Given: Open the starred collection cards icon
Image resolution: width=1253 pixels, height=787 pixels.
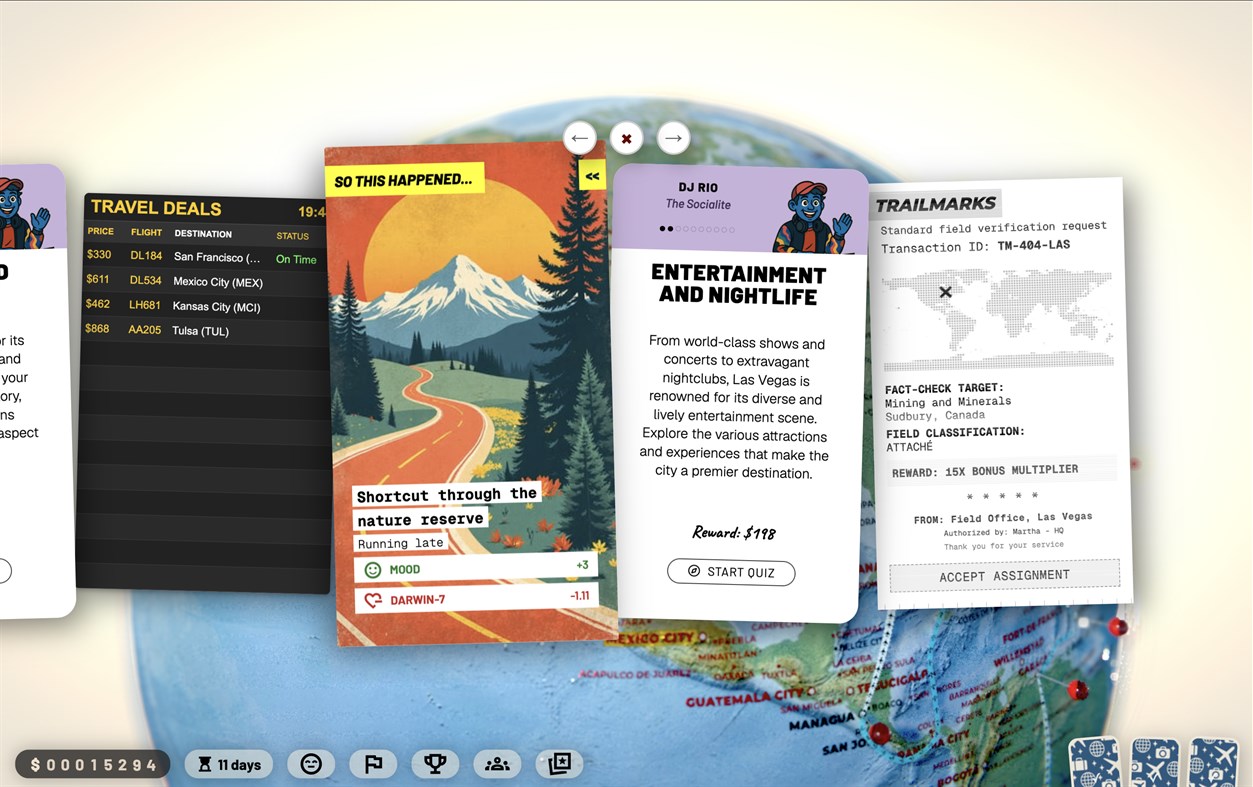Looking at the screenshot, I should coord(559,764).
